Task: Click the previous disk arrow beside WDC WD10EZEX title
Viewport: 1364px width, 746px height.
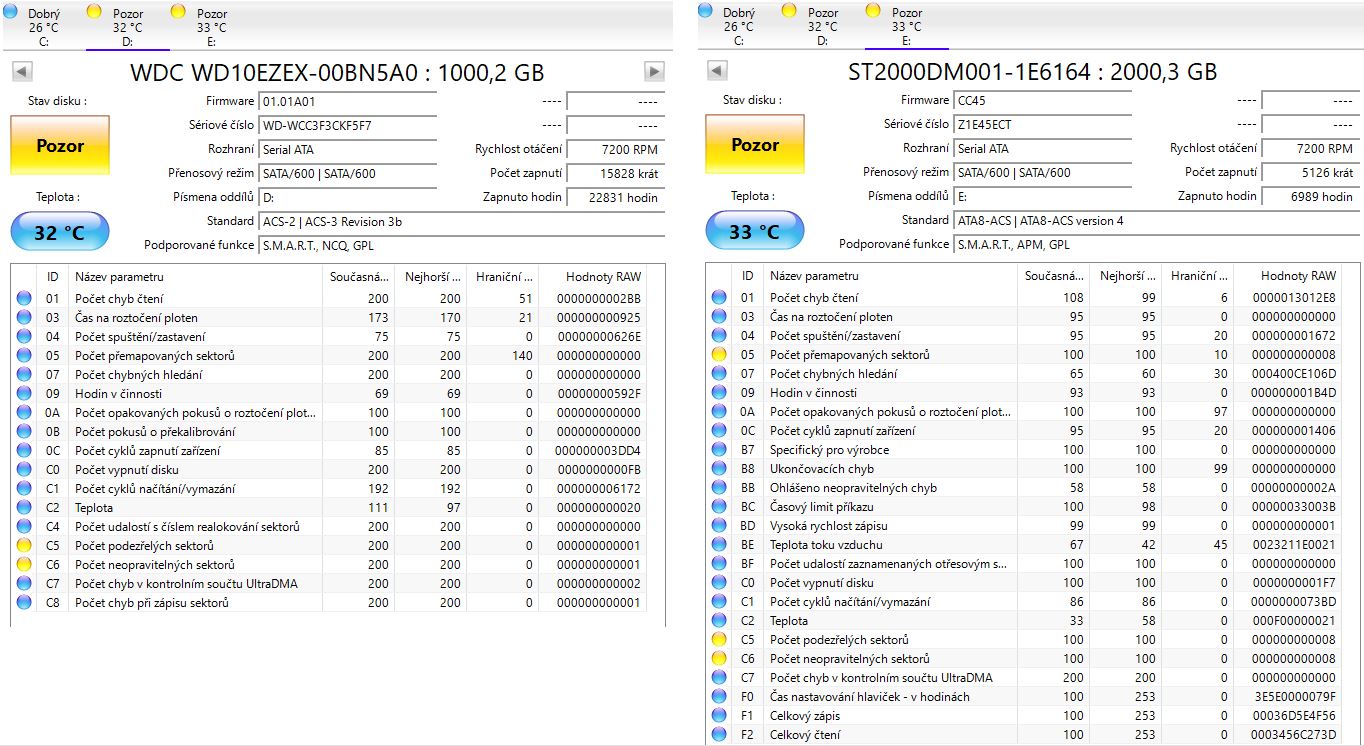Action: click(22, 72)
